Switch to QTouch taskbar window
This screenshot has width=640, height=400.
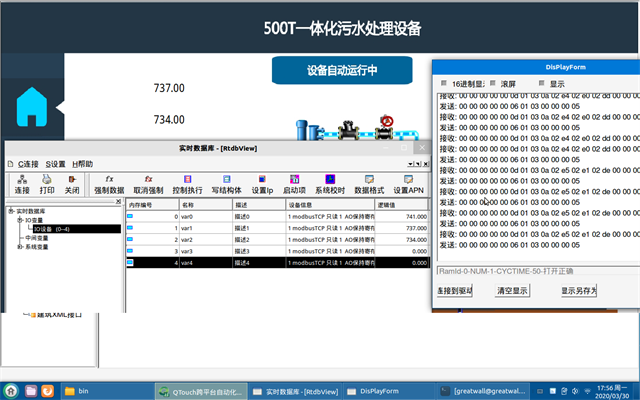(202, 391)
